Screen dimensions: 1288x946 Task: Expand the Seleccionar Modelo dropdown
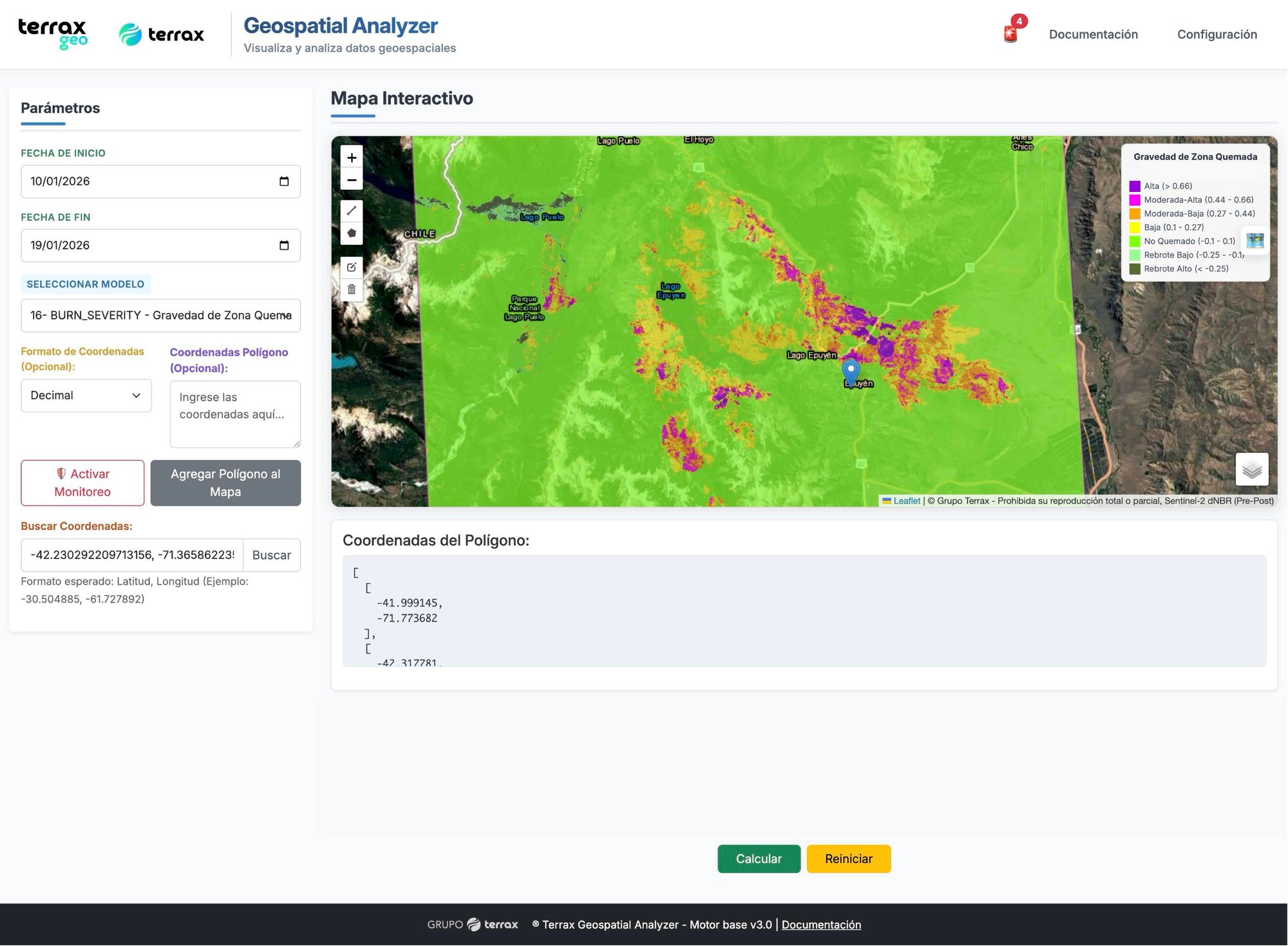(160, 316)
